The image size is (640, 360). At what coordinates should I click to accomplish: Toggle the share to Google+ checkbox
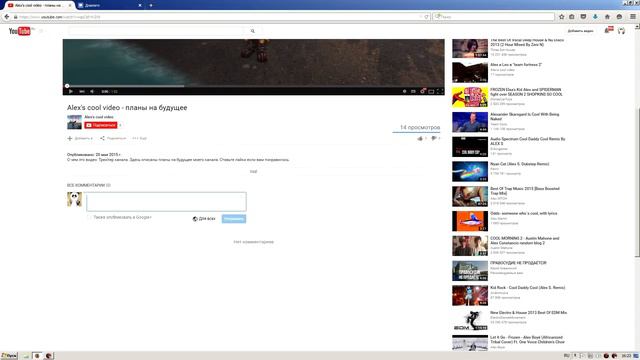[89, 217]
